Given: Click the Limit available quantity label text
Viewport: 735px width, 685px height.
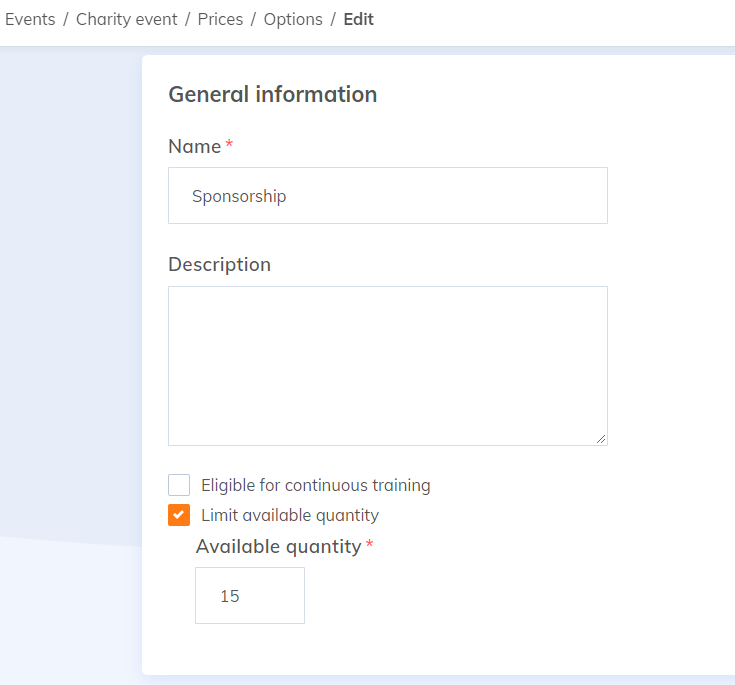Looking at the screenshot, I should click(x=290, y=515).
